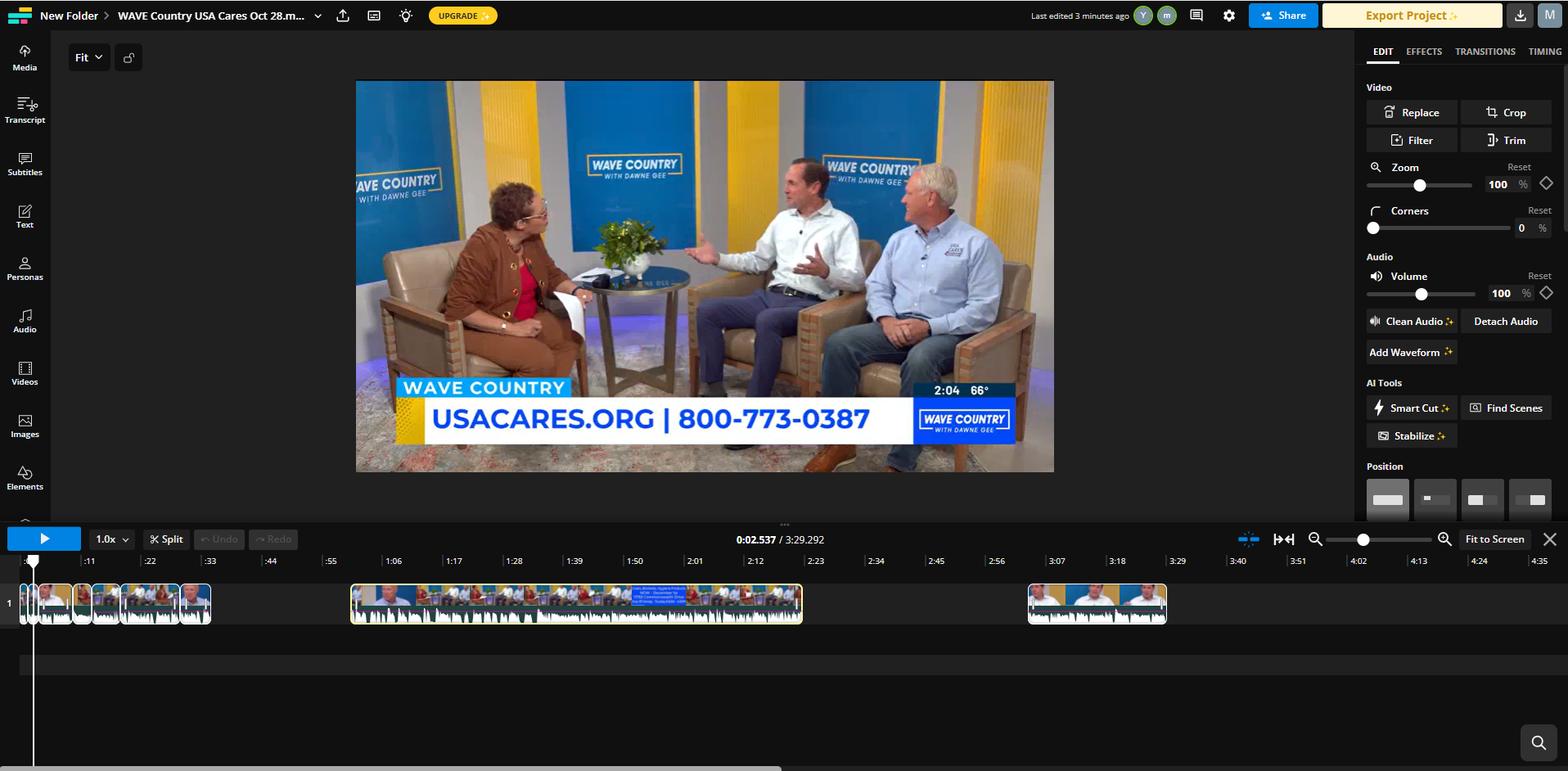
Task: Click the Replace video button
Action: point(1412,113)
